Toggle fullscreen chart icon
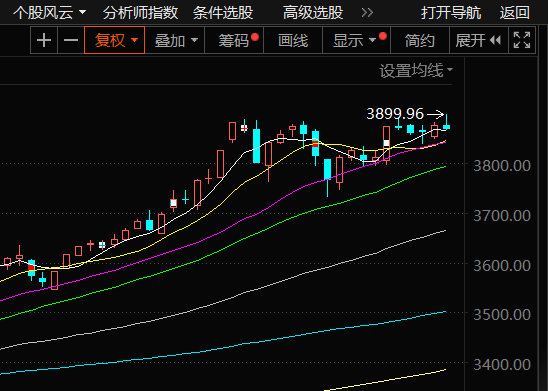This screenshot has height=391, width=548. pyautogui.click(x=522, y=40)
